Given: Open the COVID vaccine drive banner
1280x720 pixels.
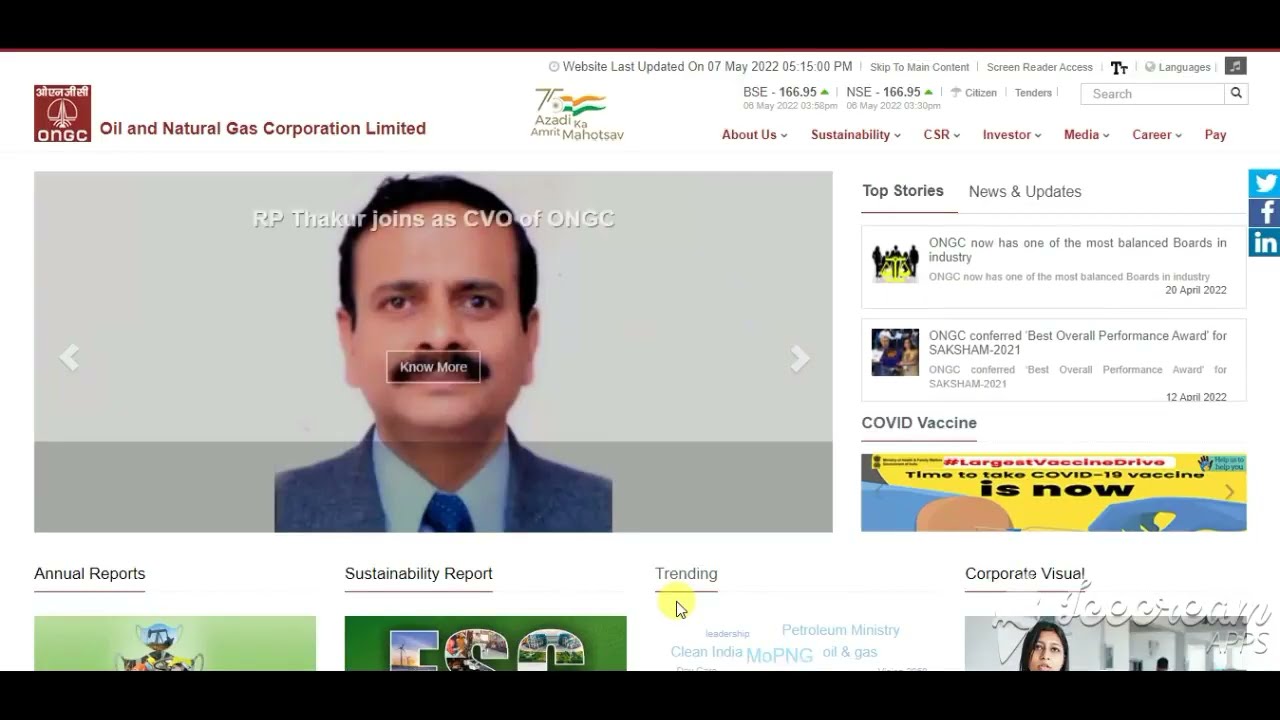Looking at the screenshot, I should pos(1053,493).
